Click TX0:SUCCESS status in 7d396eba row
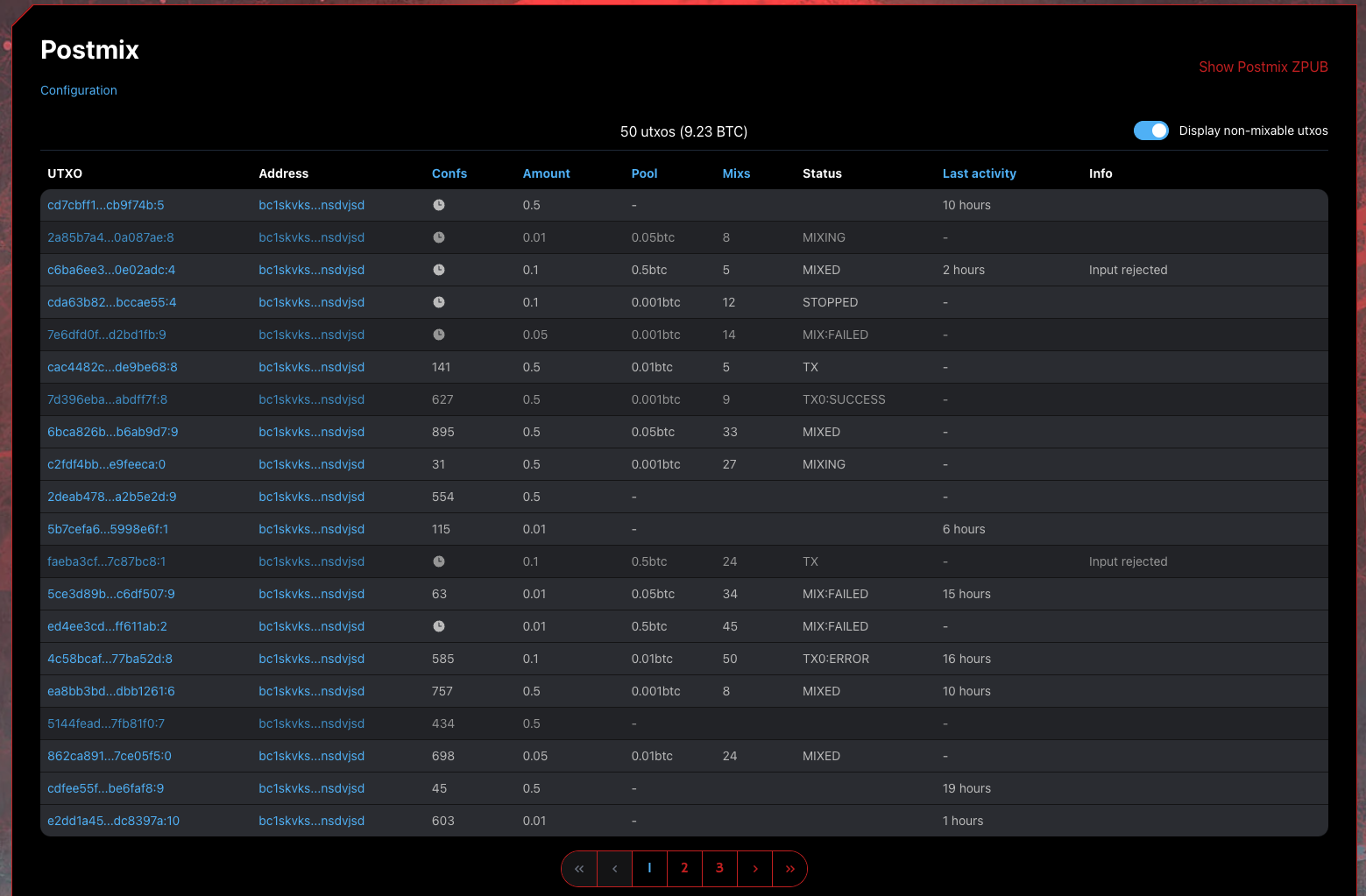 tap(844, 399)
